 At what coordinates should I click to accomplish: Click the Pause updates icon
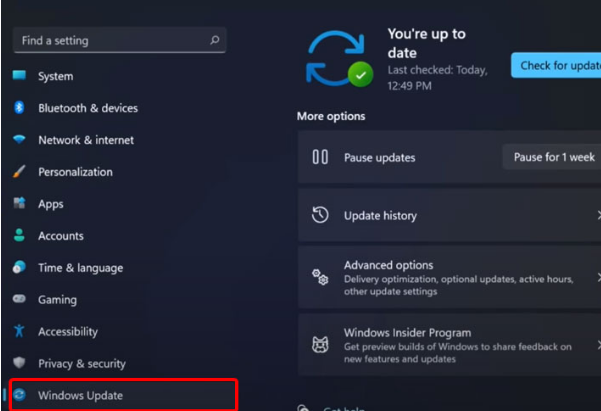[320, 157]
